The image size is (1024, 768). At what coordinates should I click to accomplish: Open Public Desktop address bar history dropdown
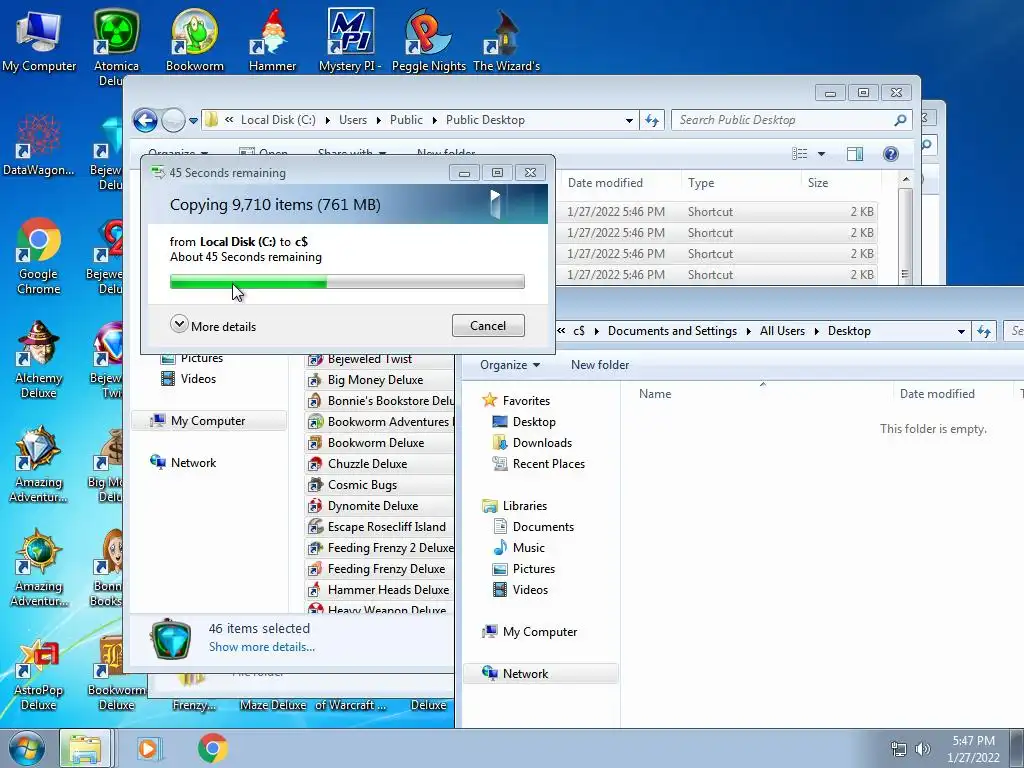[x=629, y=120]
